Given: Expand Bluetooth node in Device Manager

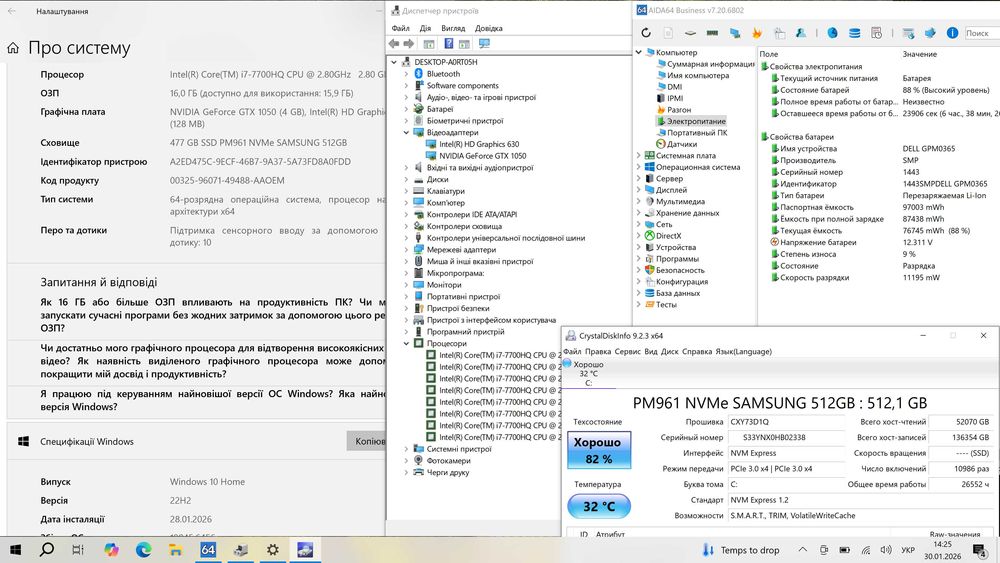Looking at the screenshot, I should coord(406,74).
